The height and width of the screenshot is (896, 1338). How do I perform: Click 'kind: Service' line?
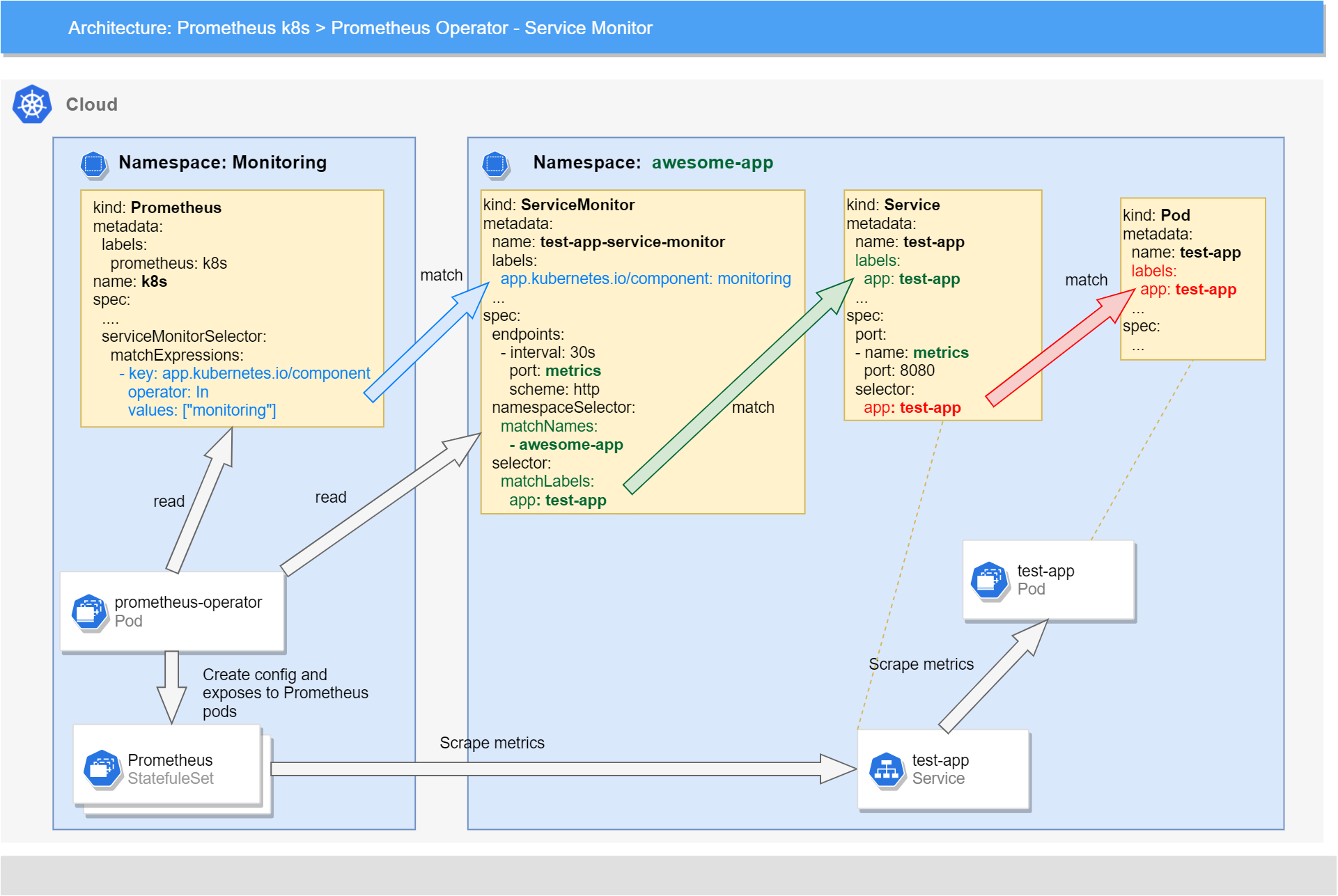click(x=893, y=205)
